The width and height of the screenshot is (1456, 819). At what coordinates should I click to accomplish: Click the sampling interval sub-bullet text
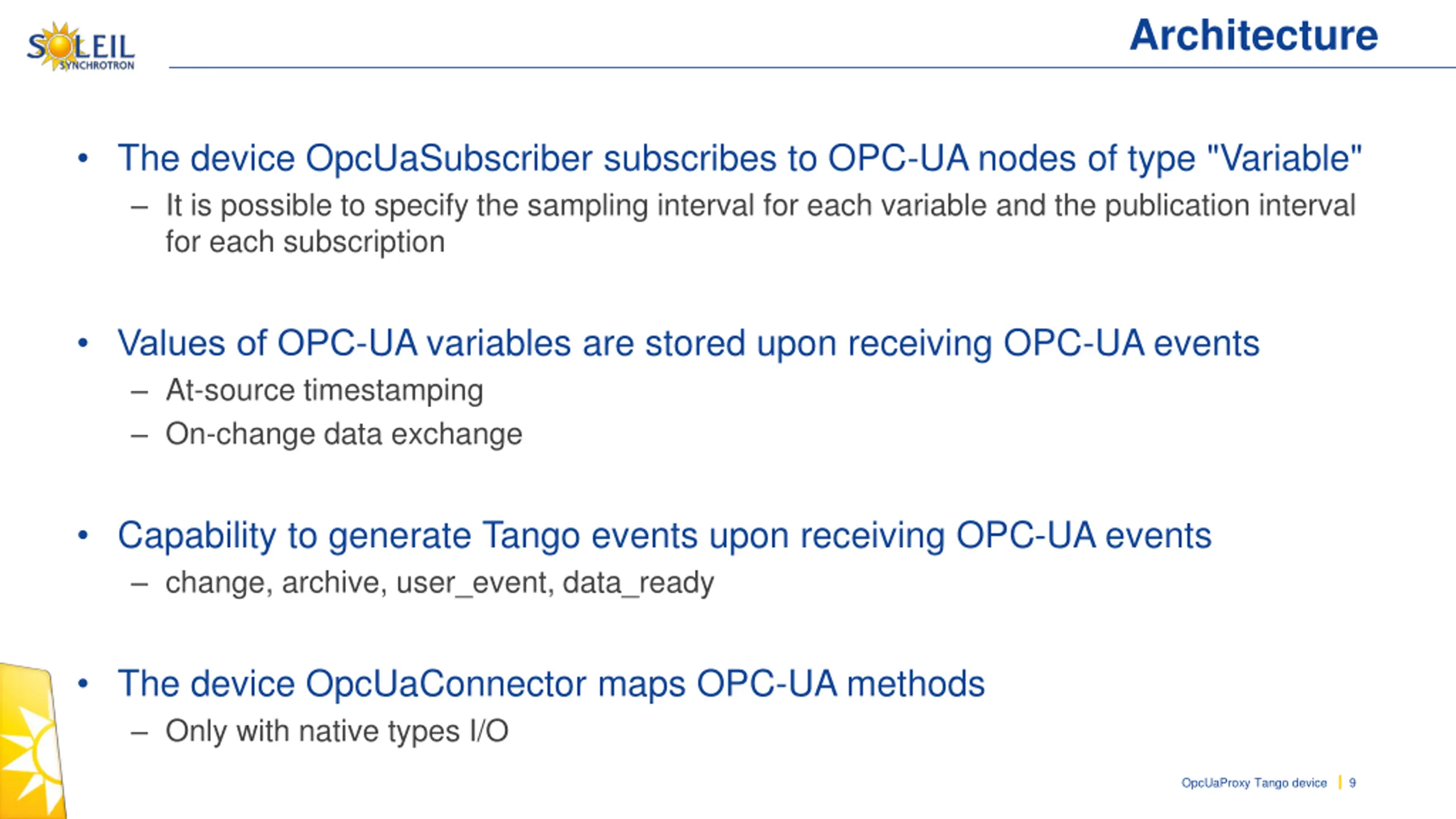coord(760,224)
